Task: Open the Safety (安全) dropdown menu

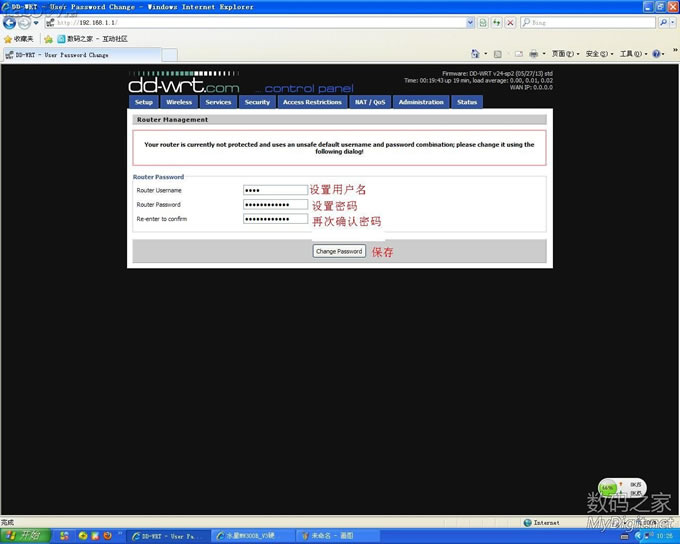Action: (597, 54)
